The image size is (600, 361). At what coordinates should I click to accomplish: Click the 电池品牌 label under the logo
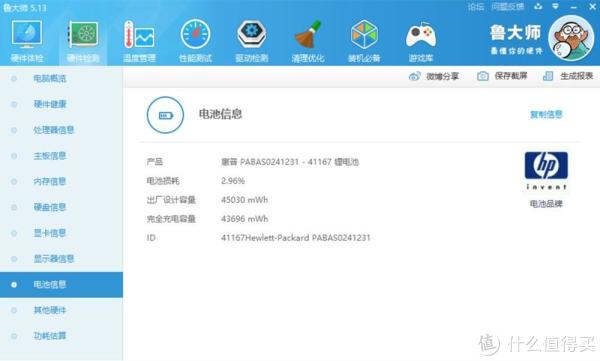tap(546, 204)
